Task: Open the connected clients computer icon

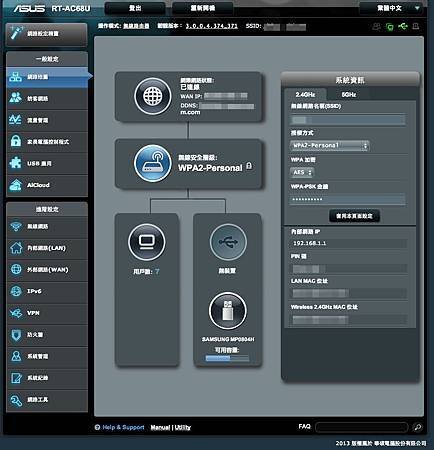Action: pos(146,242)
